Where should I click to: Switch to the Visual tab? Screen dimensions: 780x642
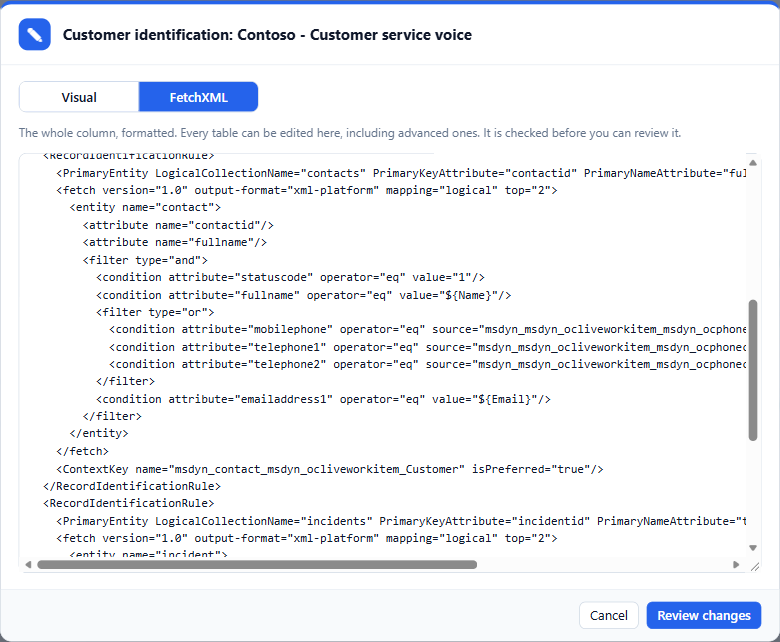click(79, 97)
